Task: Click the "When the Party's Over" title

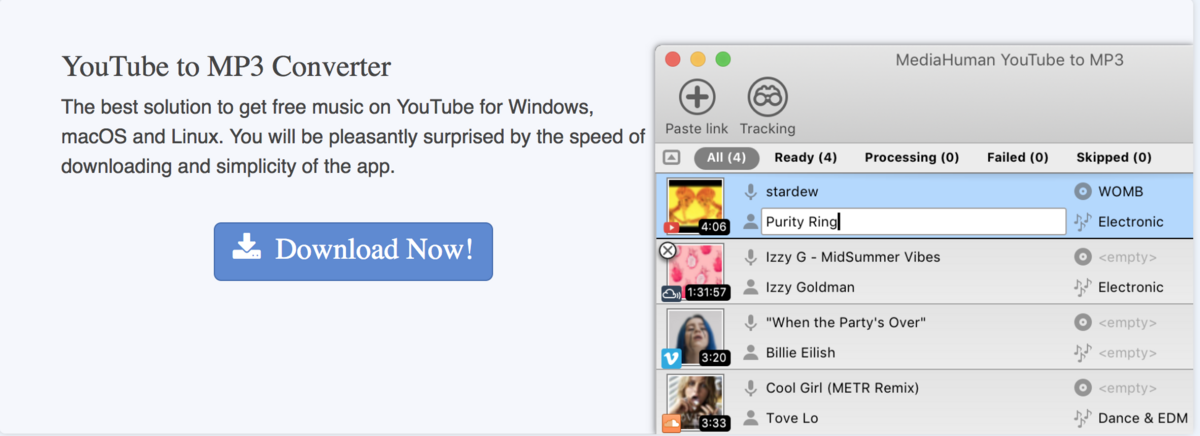Action: coord(846,322)
